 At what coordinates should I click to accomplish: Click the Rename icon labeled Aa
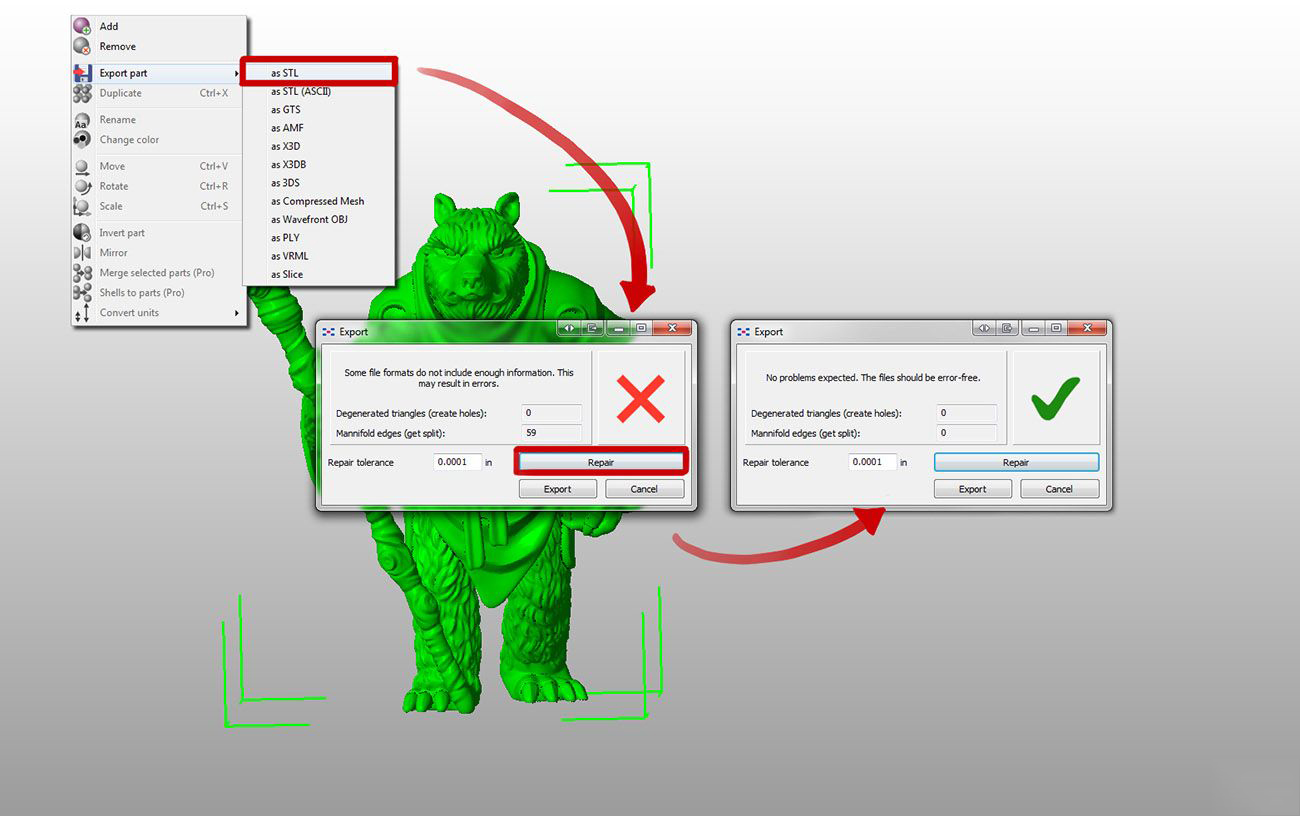[83, 120]
